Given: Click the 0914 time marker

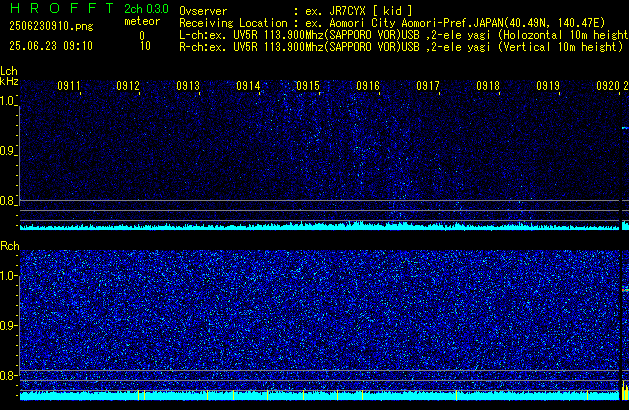Looking at the screenshot, I should point(248,86).
